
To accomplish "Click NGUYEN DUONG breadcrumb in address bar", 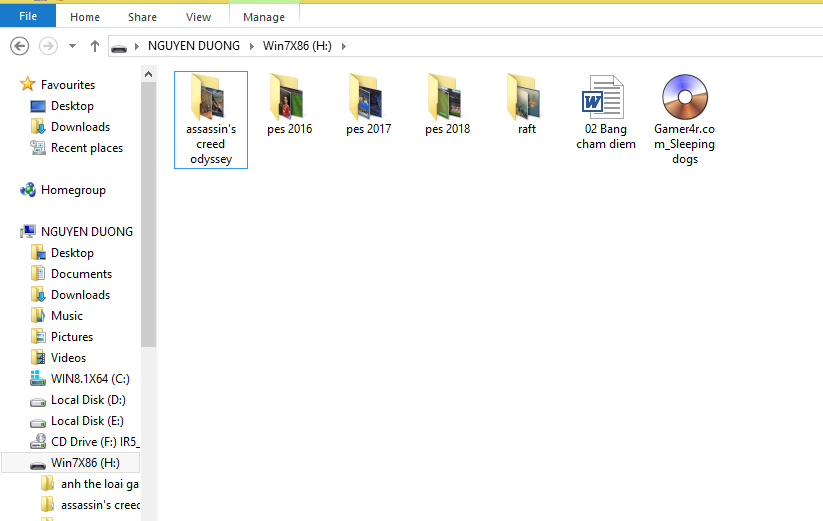I will point(194,46).
